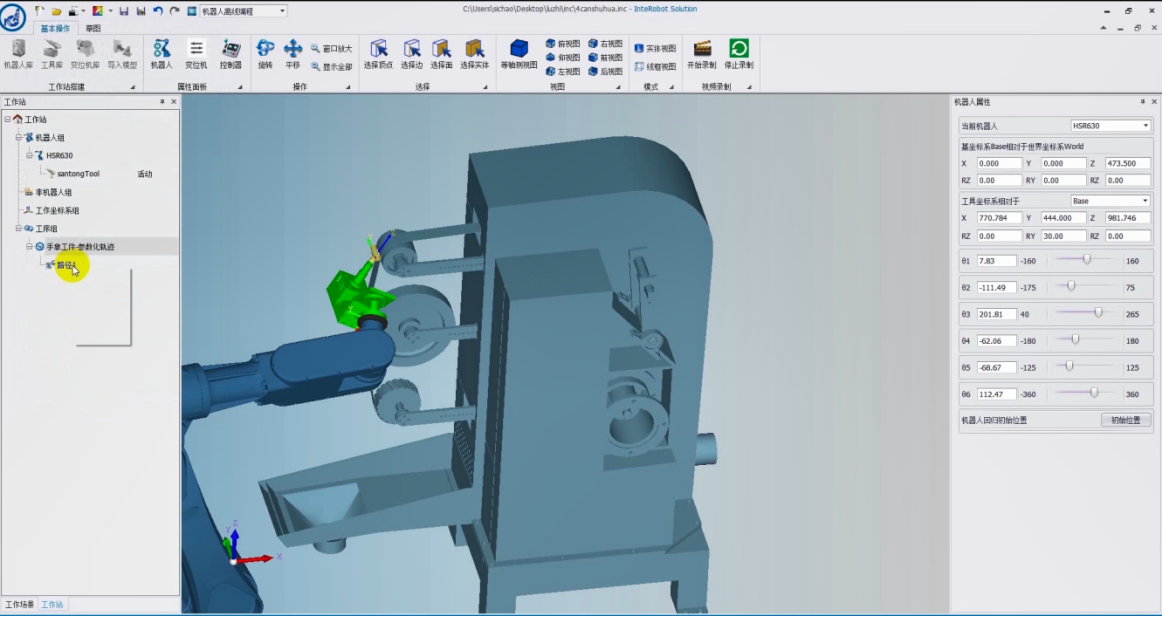Viewport: 1162px width, 617px height.
Task: Activate the 平移 pan tool
Action: pos(293,55)
